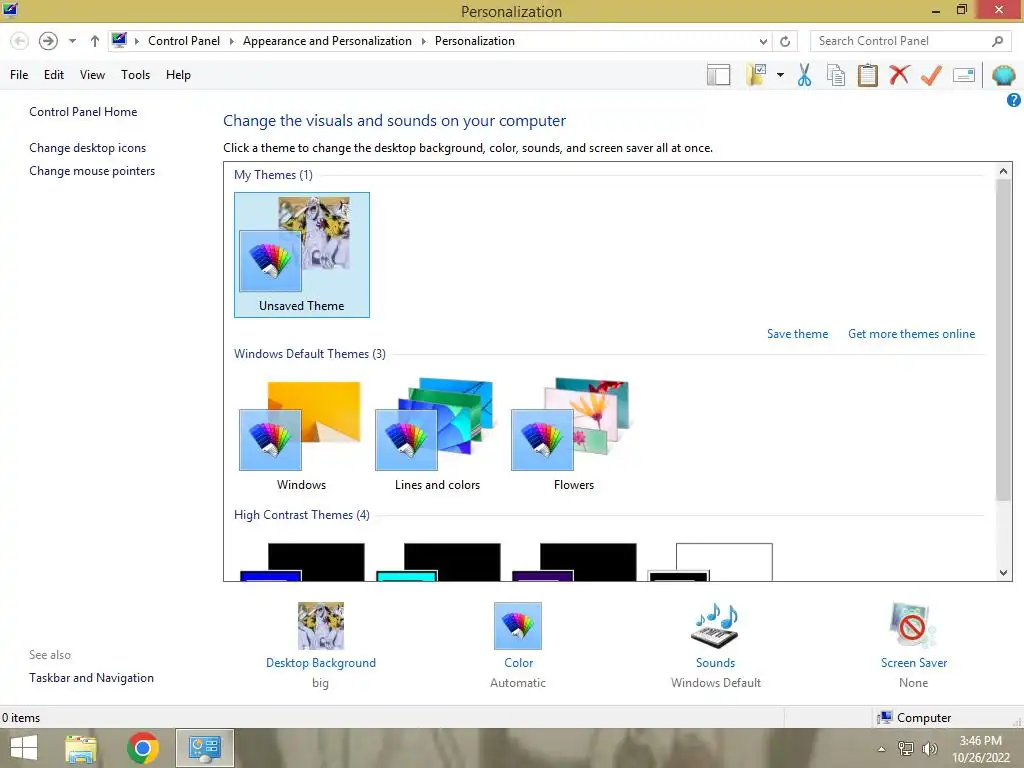Open the View menu
Image resolution: width=1024 pixels, height=768 pixels.
tap(92, 75)
